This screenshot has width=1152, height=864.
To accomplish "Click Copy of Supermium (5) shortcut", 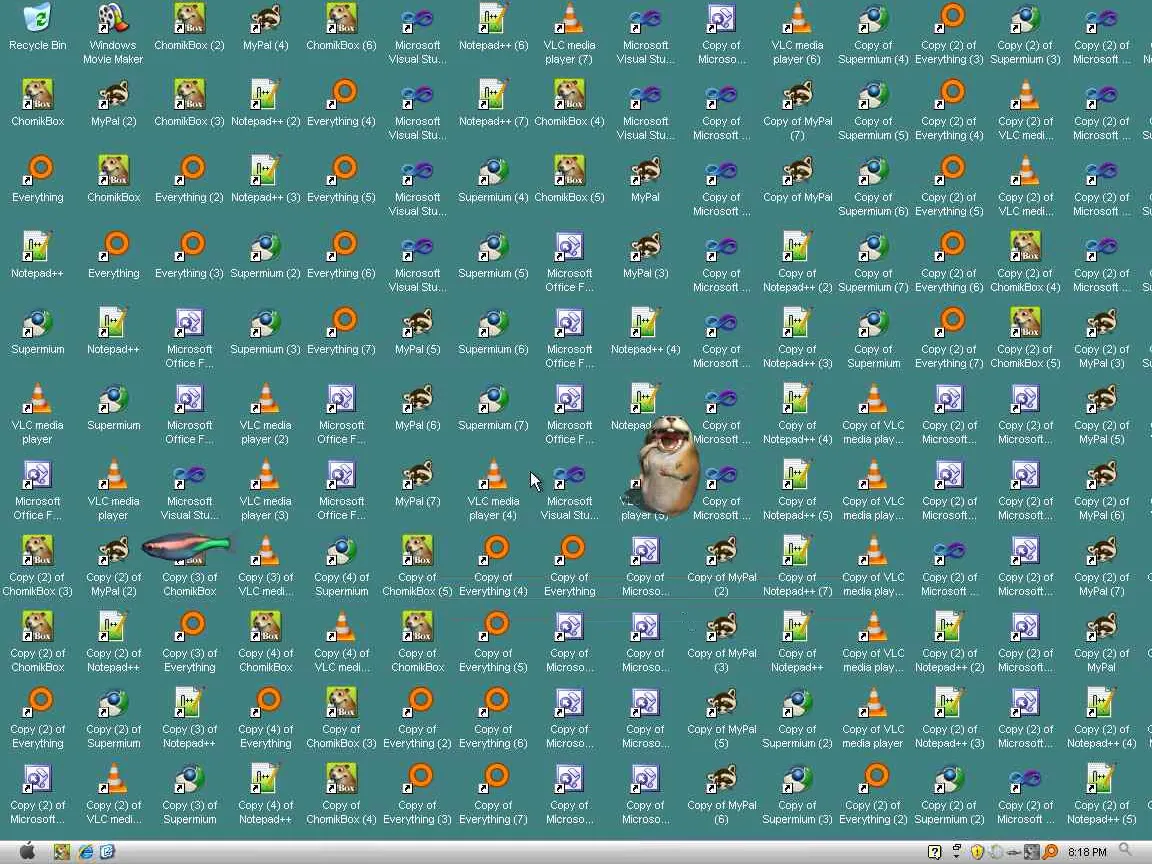I will (x=874, y=110).
